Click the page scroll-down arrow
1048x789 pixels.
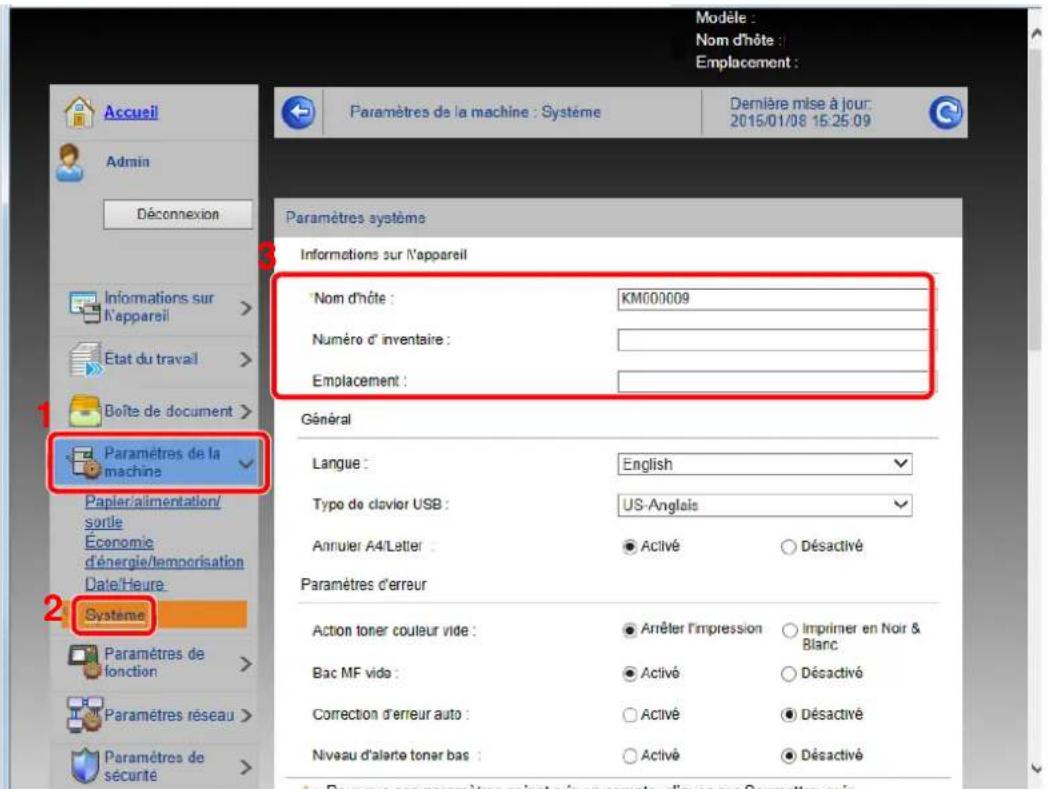click(1037, 769)
